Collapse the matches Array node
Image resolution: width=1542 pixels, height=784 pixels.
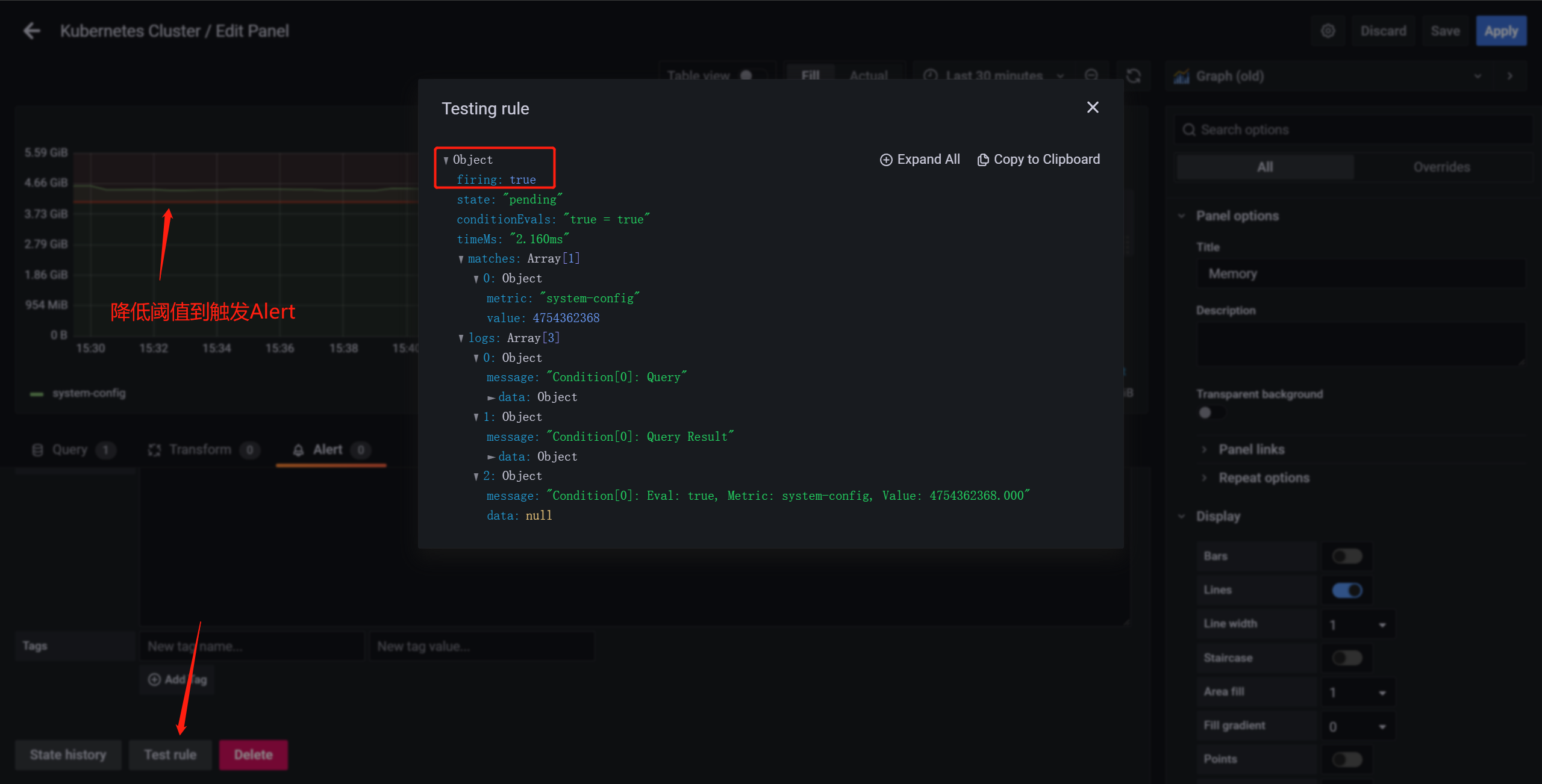tap(461, 259)
